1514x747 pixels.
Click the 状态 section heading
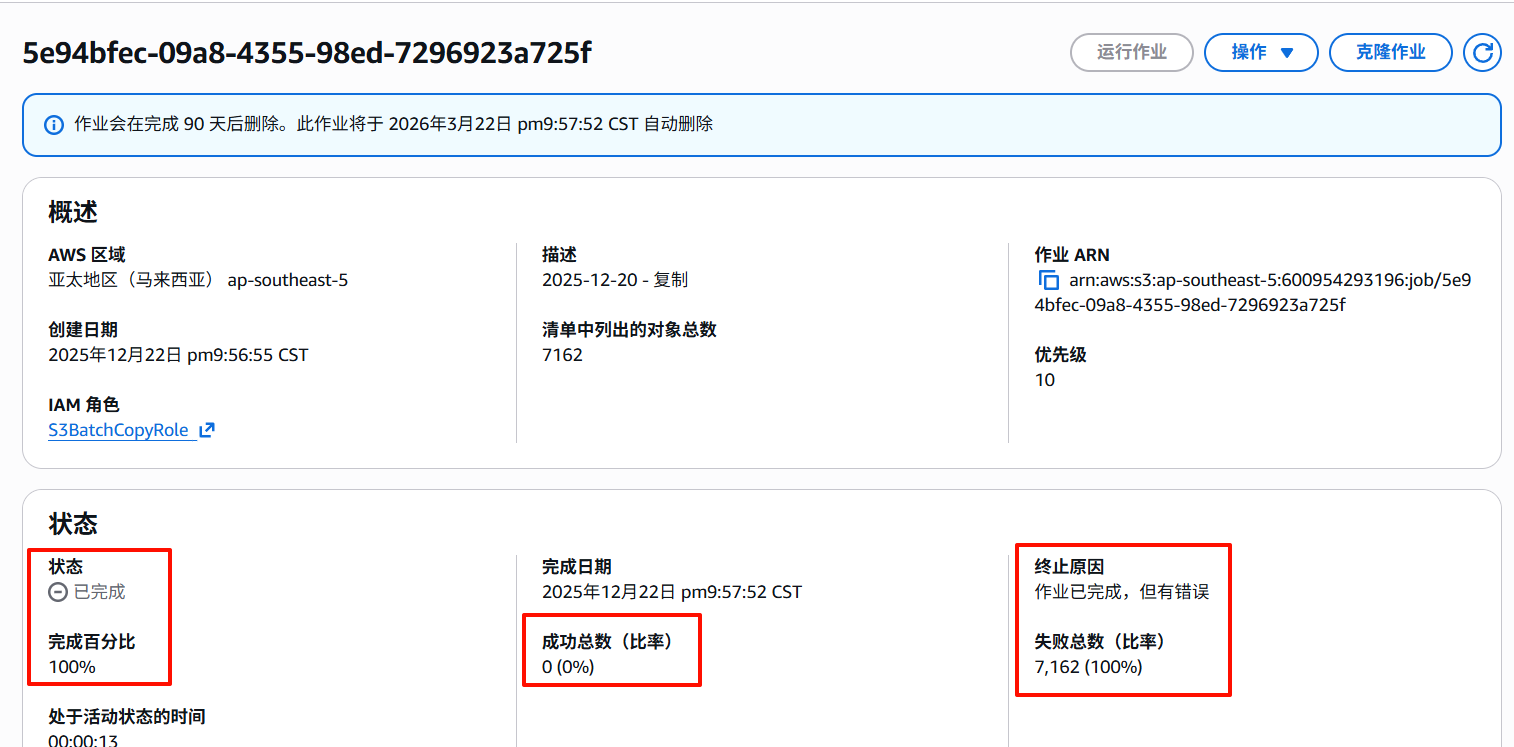tap(73, 524)
